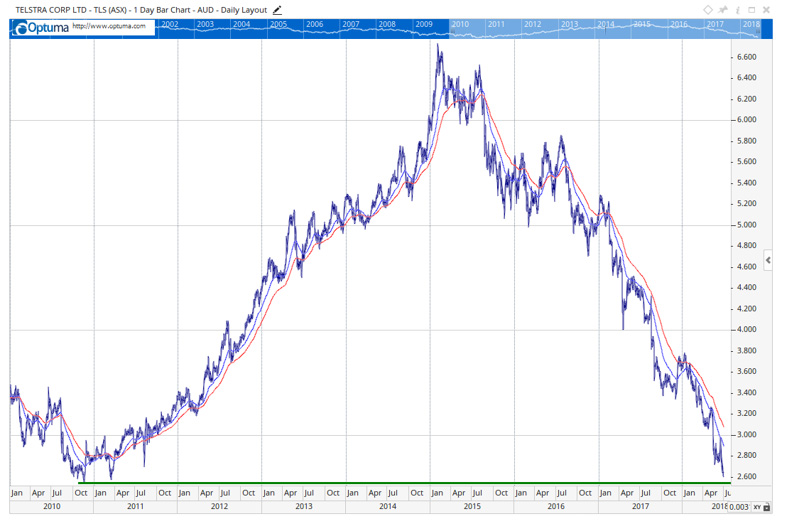Click 2018 at the overview strip end
Image resolution: width=785 pixels, height=520 pixels.
(751, 24)
